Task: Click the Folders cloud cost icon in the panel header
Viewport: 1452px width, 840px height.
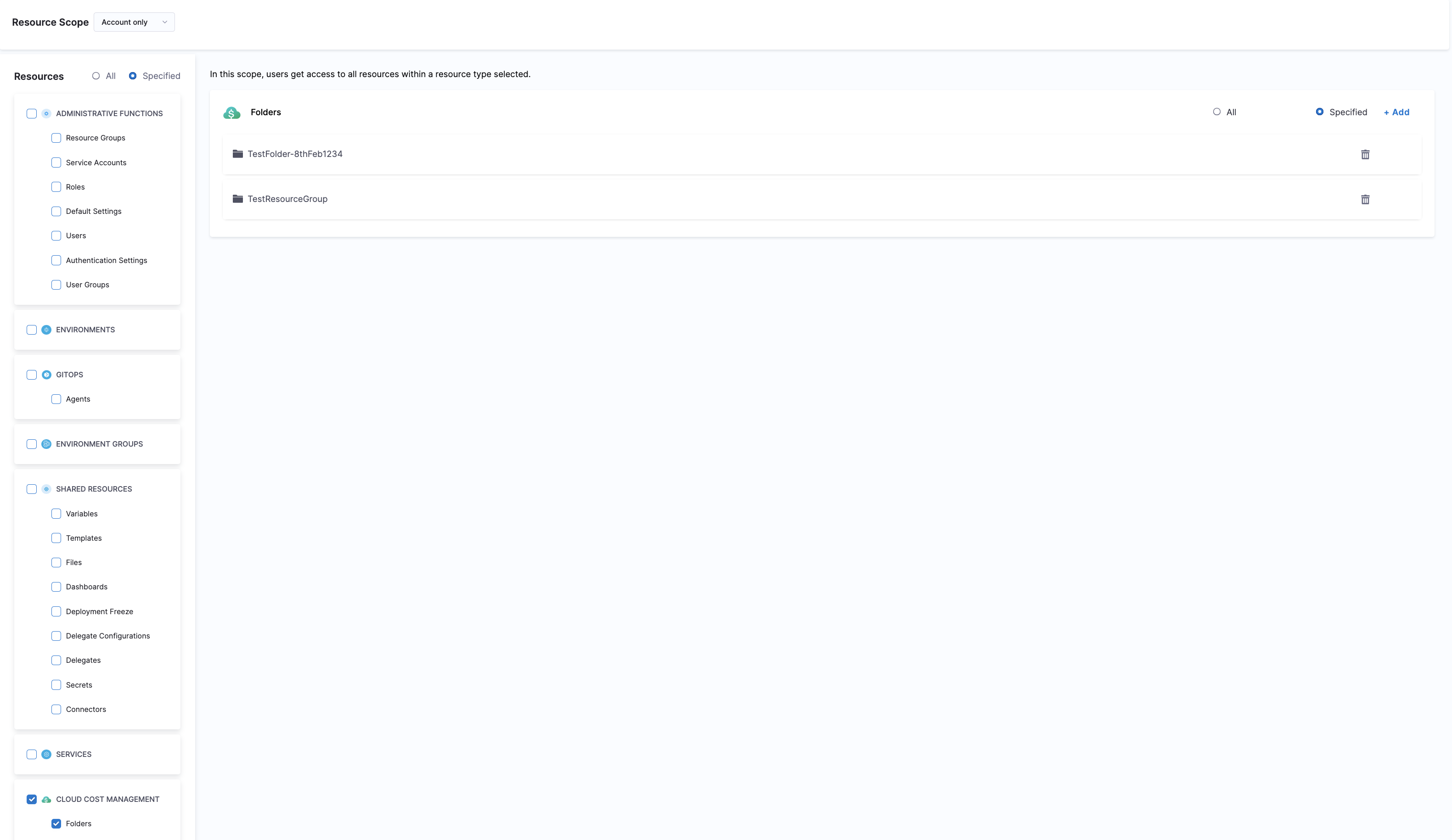Action: [x=231, y=112]
